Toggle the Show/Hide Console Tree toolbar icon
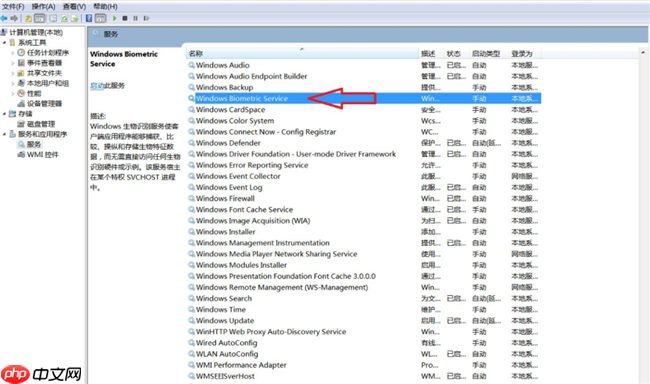 pyautogui.click(x=40, y=18)
